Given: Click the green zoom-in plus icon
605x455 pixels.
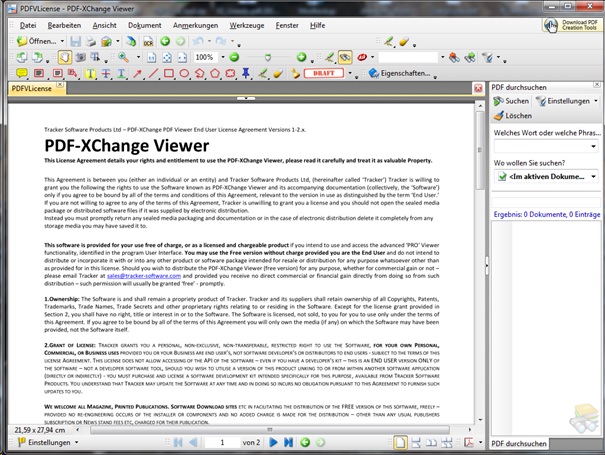Looking at the screenshot, I should (x=303, y=58).
